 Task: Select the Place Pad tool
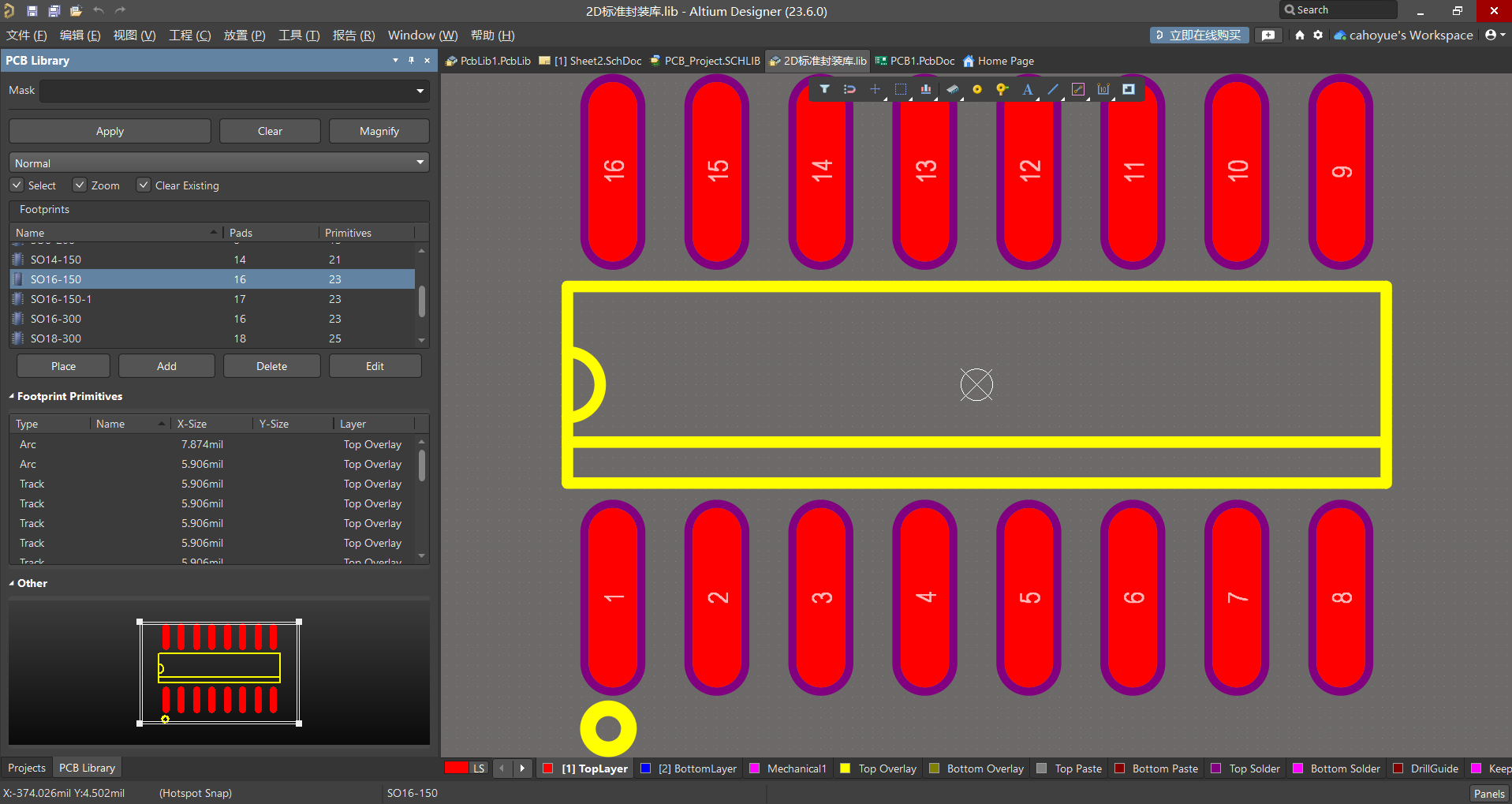pos(976,89)
